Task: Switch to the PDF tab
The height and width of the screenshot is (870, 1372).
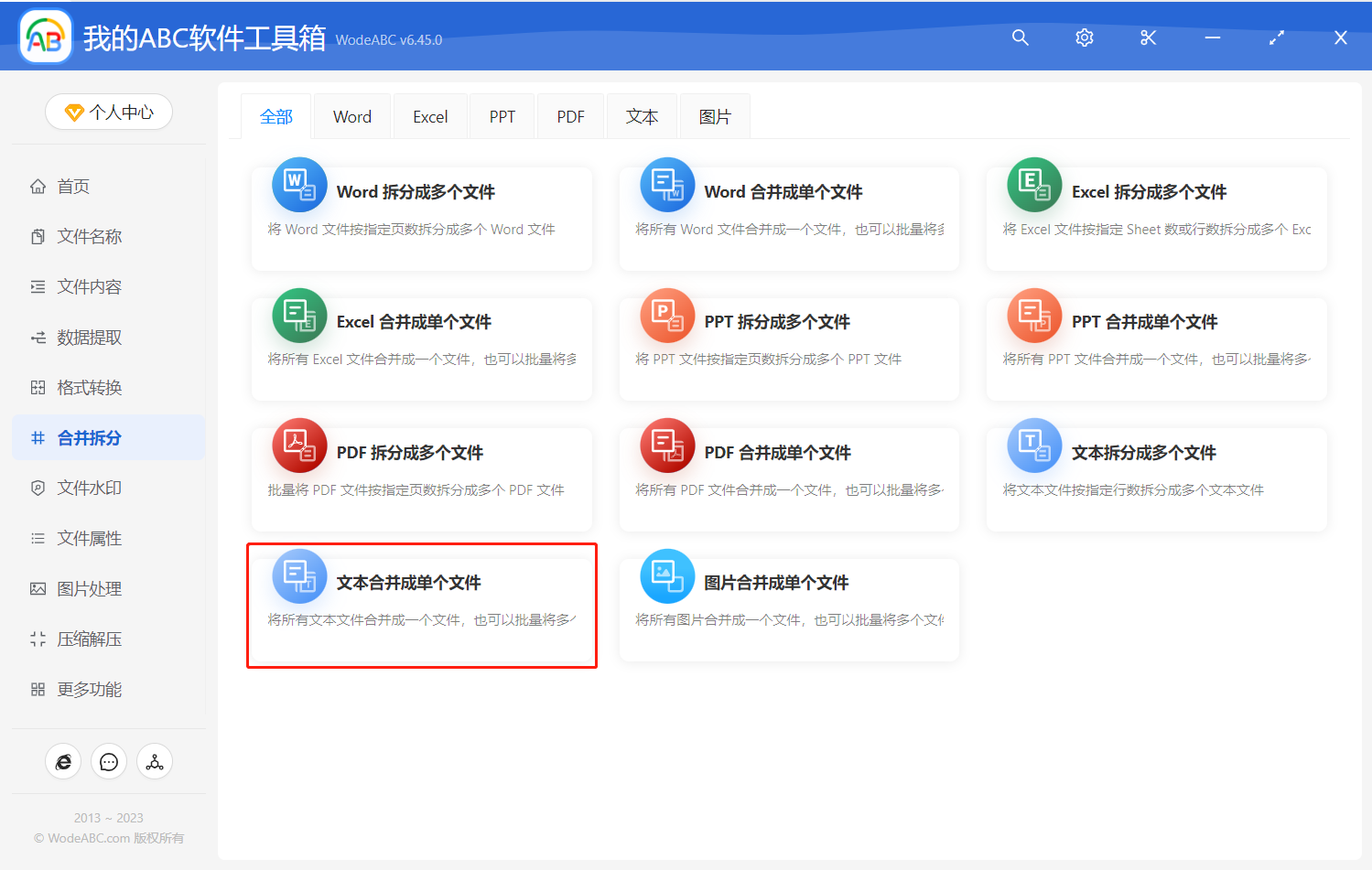Action: pyautogui.click(x=570, y=116)
